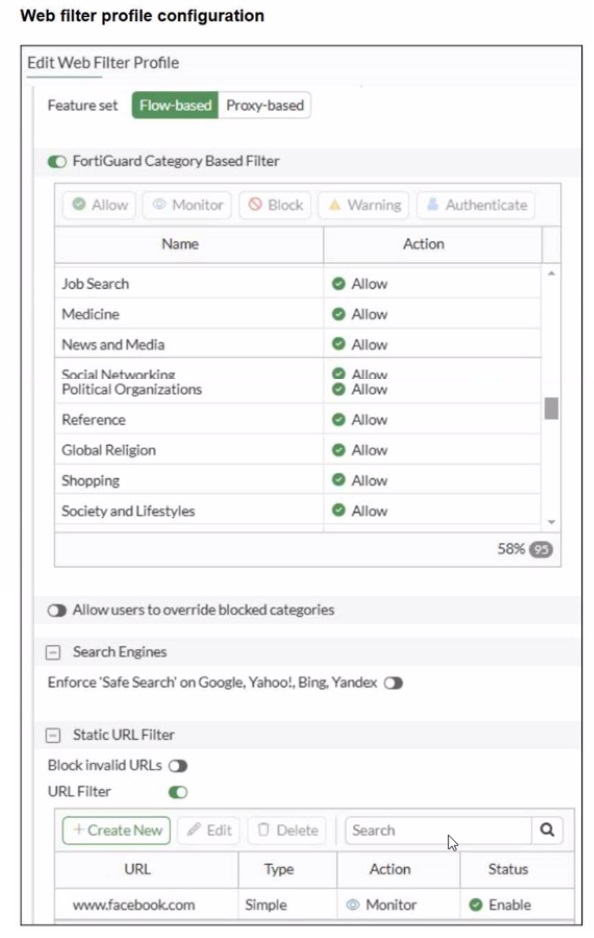The height and width of the screenshot is (938, 594).
Task: Click the magnifier search icon
Action: coord(547,830)
